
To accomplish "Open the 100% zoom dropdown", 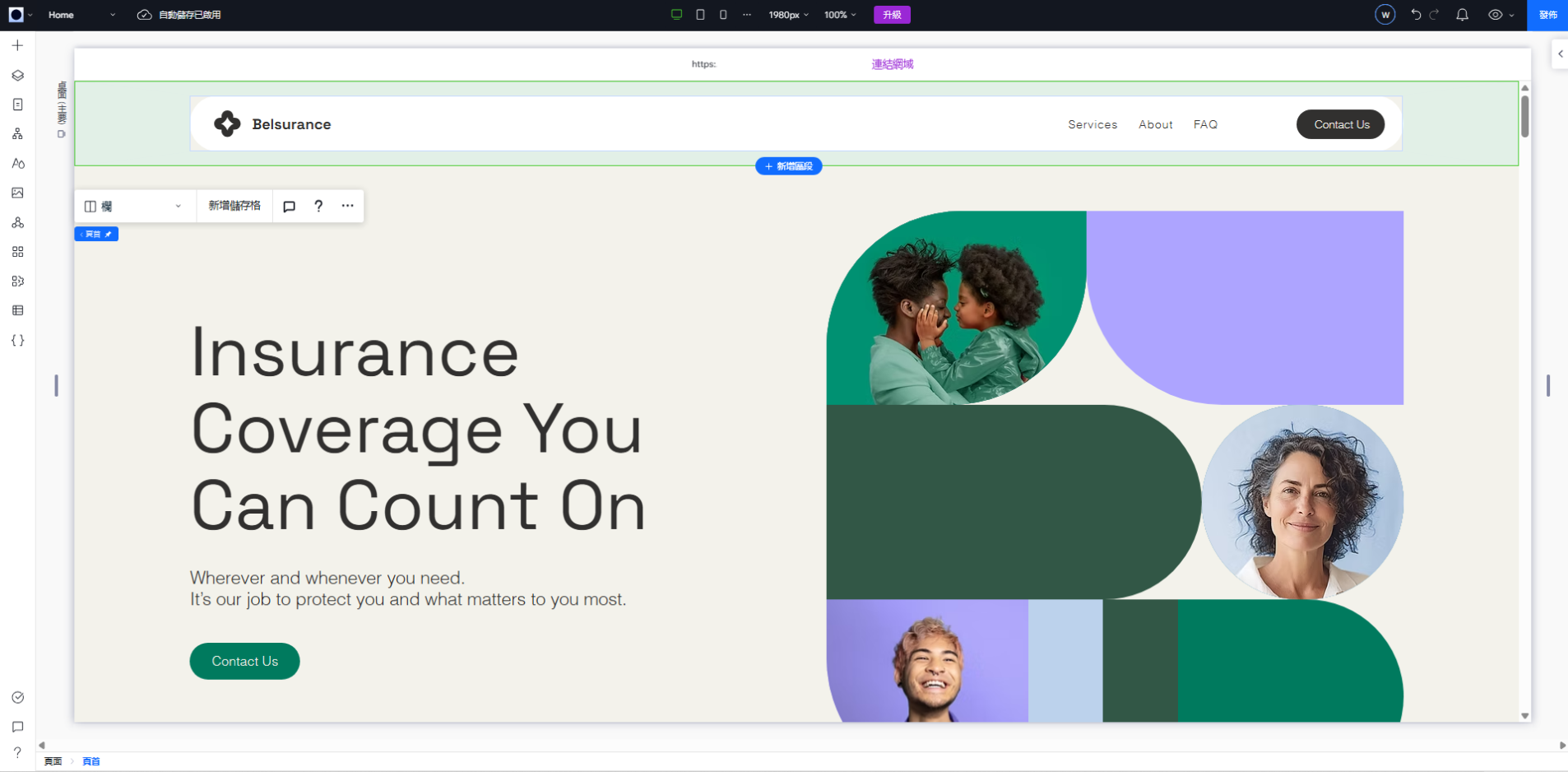I will click(840, 15).
